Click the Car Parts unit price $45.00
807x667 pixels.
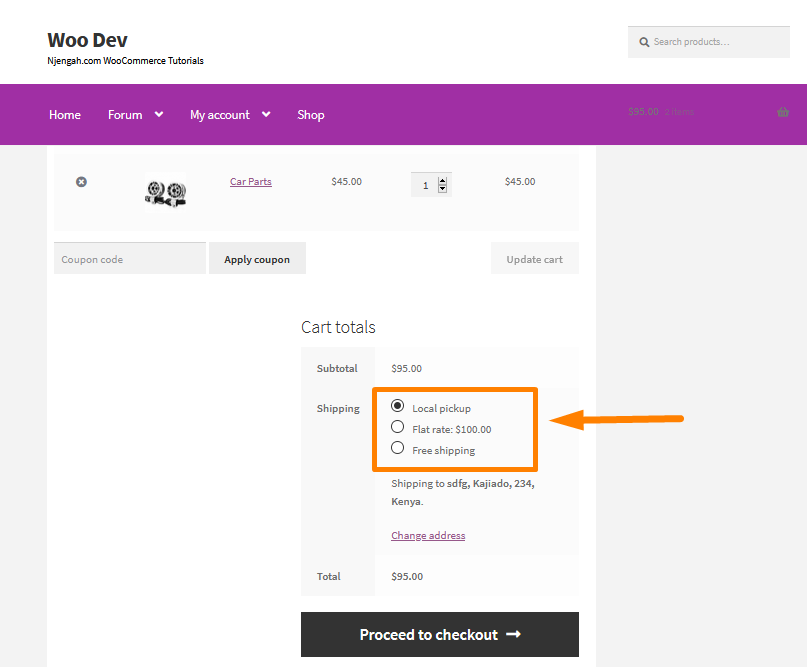pyautogui.click(x=346, y=182)
